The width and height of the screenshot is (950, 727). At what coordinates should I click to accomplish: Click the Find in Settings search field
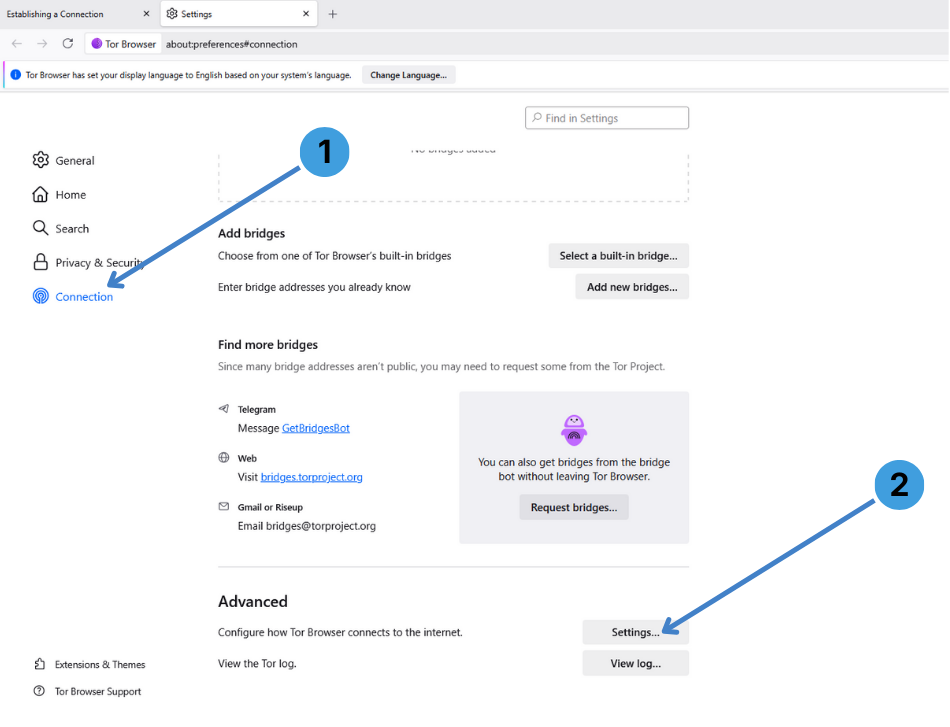pos(606,118)
